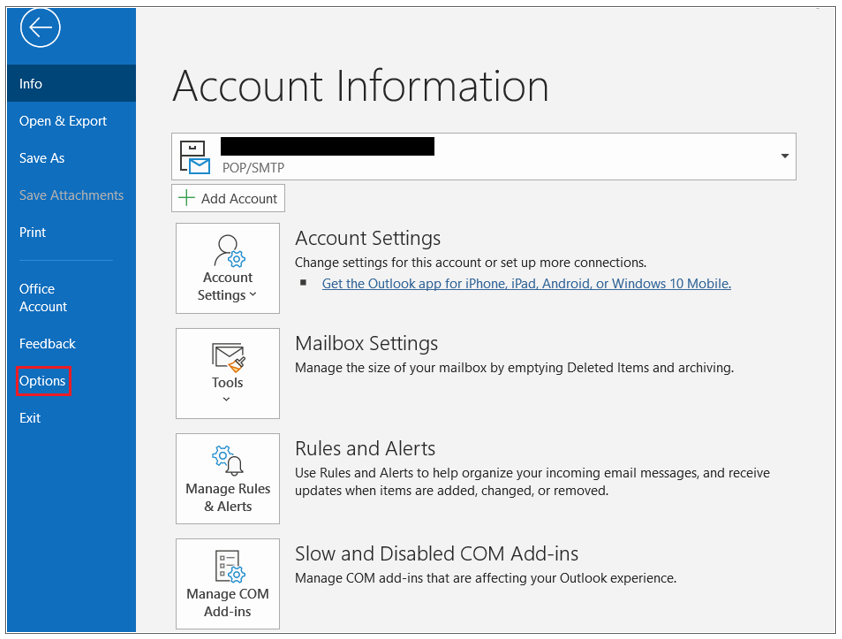This screenshot has height=639, width=842.
Task: Select the Info tab
Action: coord(71,83)
